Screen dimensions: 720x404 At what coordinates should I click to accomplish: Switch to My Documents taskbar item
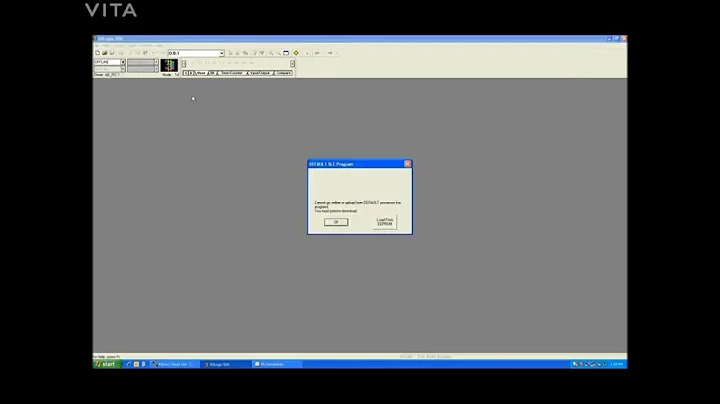pyautogui.click(x=277, y=364)
